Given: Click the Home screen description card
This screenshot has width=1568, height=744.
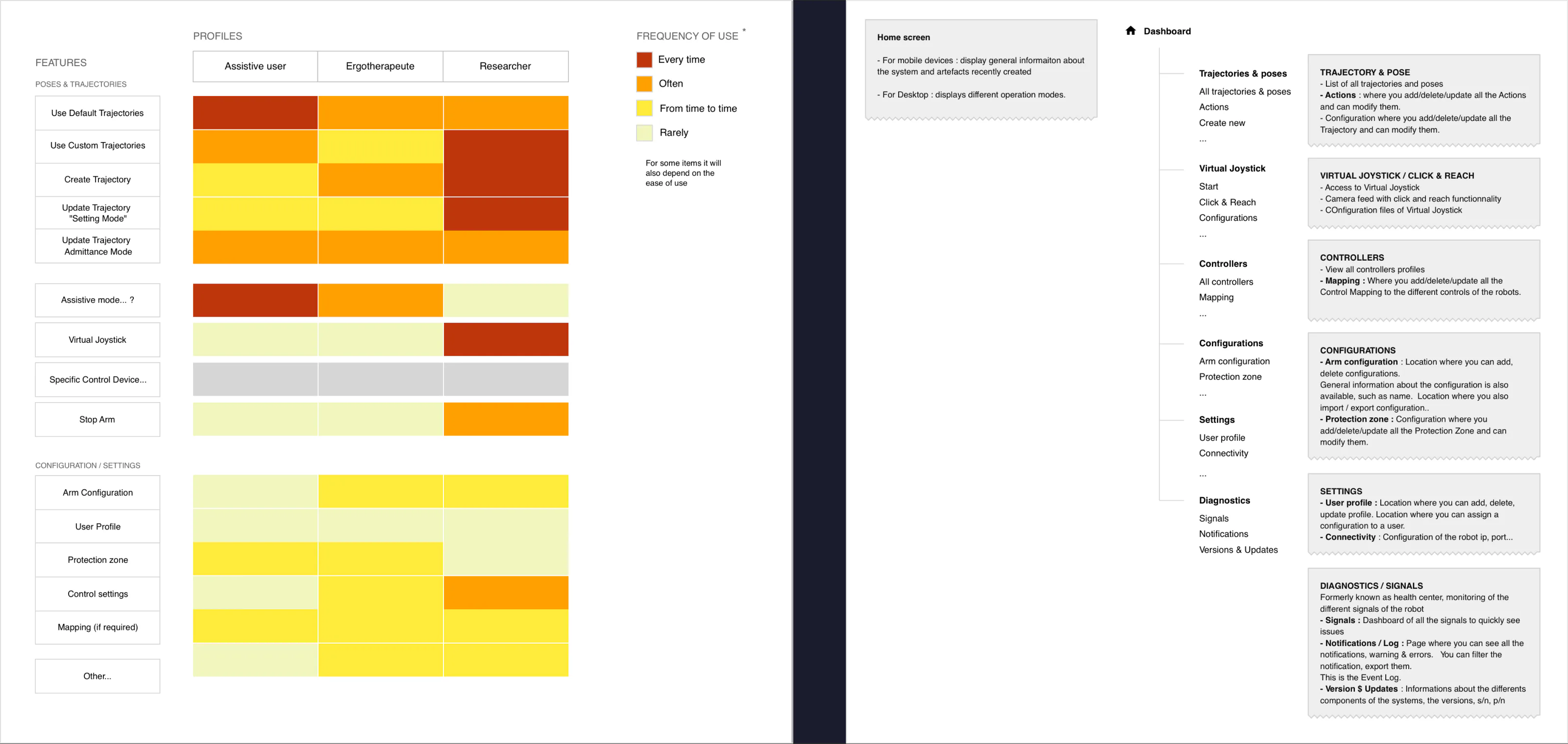Looking at the screenshot, I should tap(980, 70).
